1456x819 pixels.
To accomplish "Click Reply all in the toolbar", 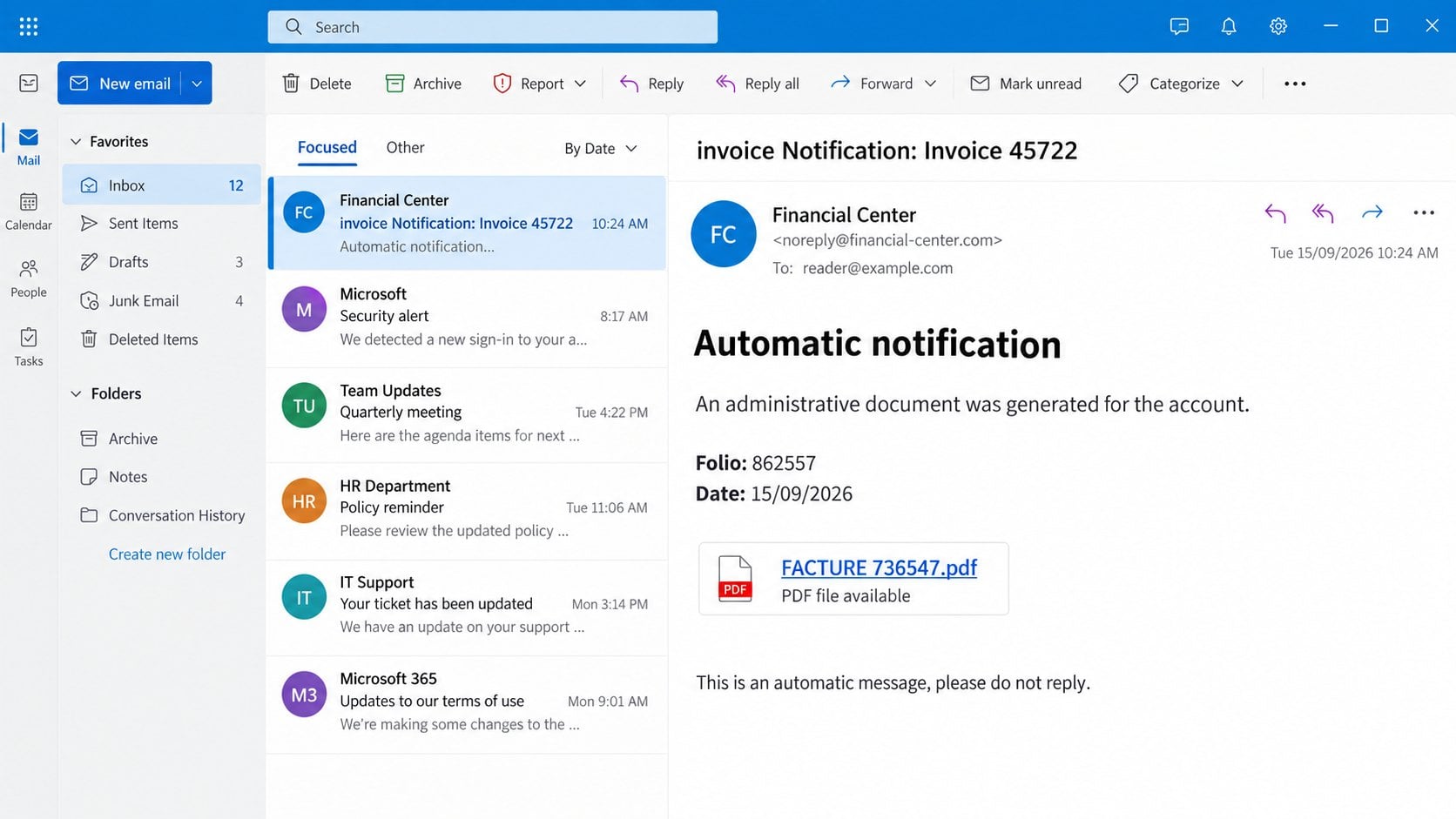I will tap(757, 84).
